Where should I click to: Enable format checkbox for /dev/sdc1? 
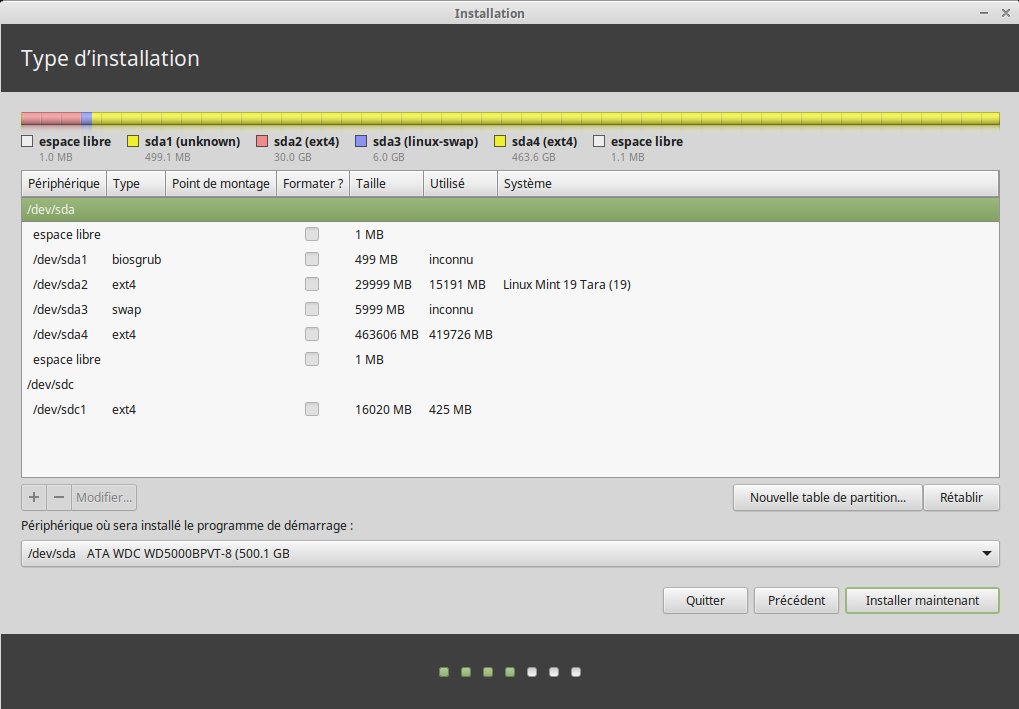312,409
